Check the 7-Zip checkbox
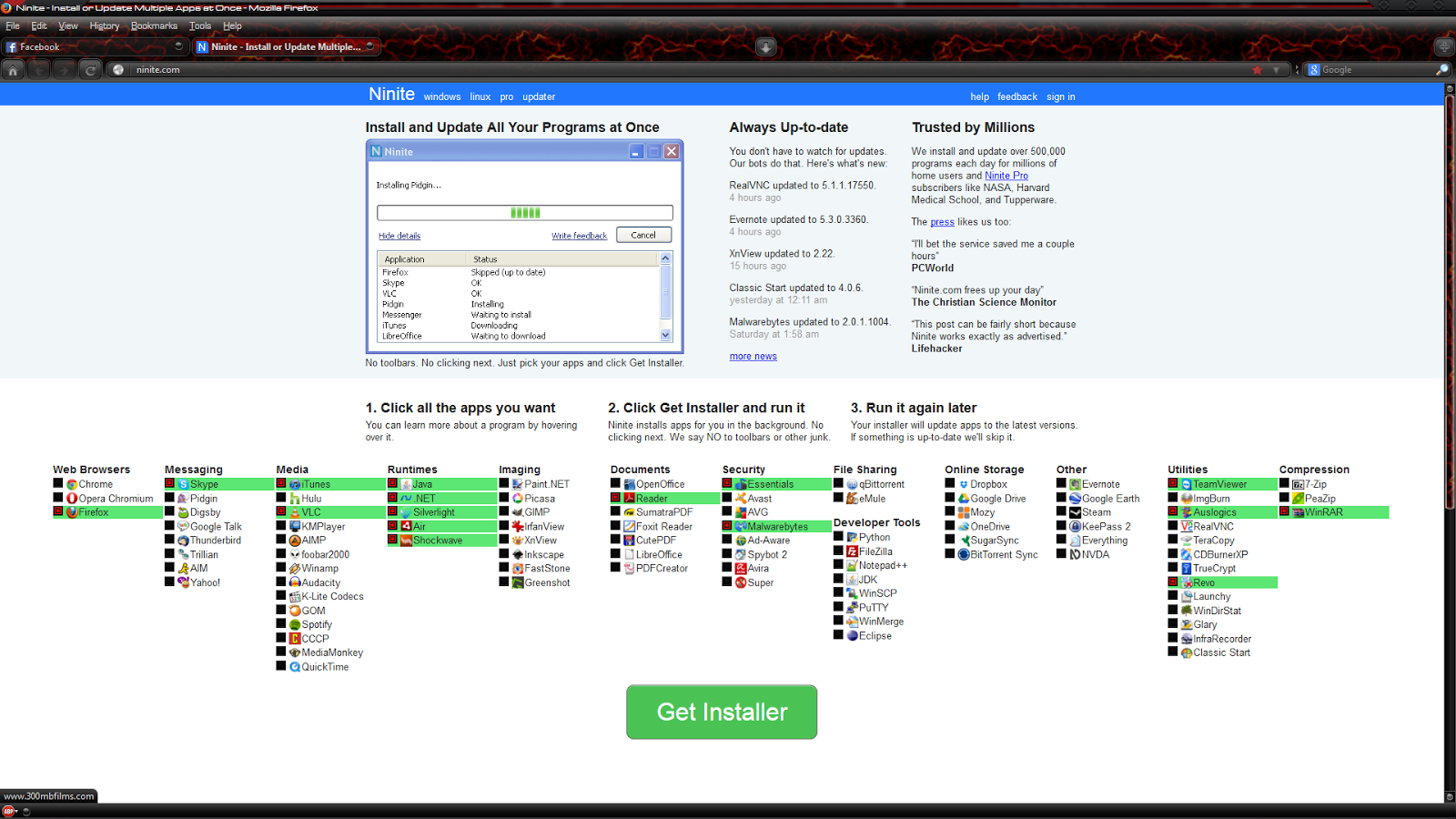Viewport: 1456px width, 819px height. [x=1284, y=484]
